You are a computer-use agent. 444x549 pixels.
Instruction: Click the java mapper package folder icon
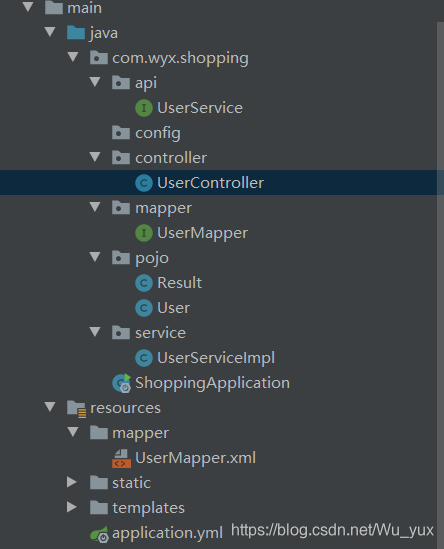[x=121, y=208]
